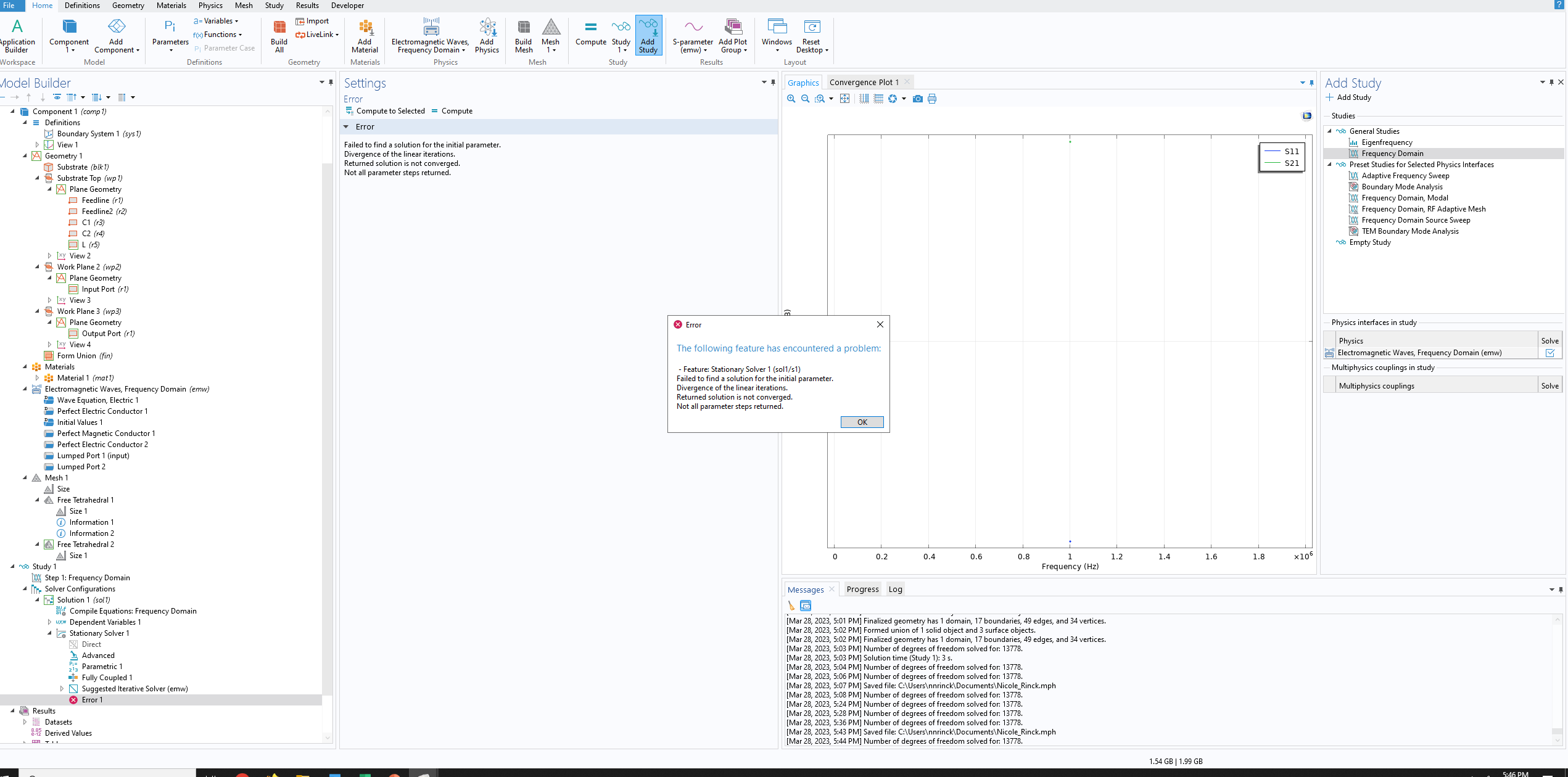
Task: Click the Zoom In graphics icon
Action: pyautogui.click(x=791, y=99)
